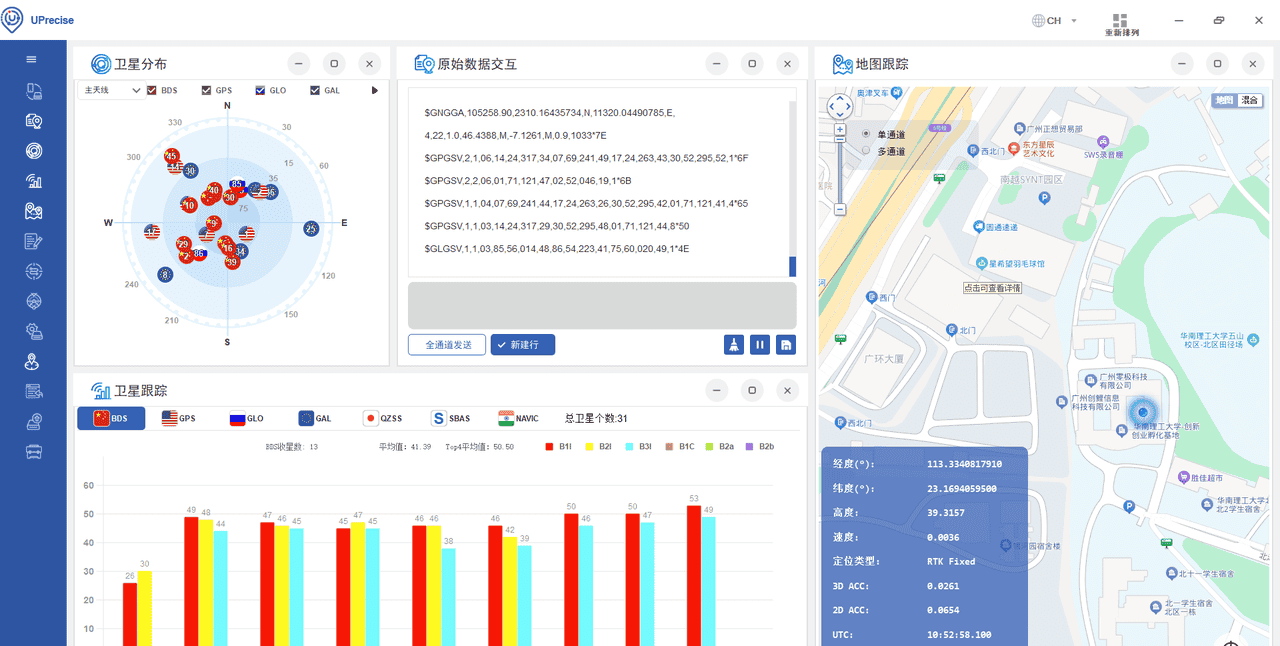Disable the BDS constellation checkbox
Image resolution: width=1280 pixels, height=646 pixels.
[152, 90]
